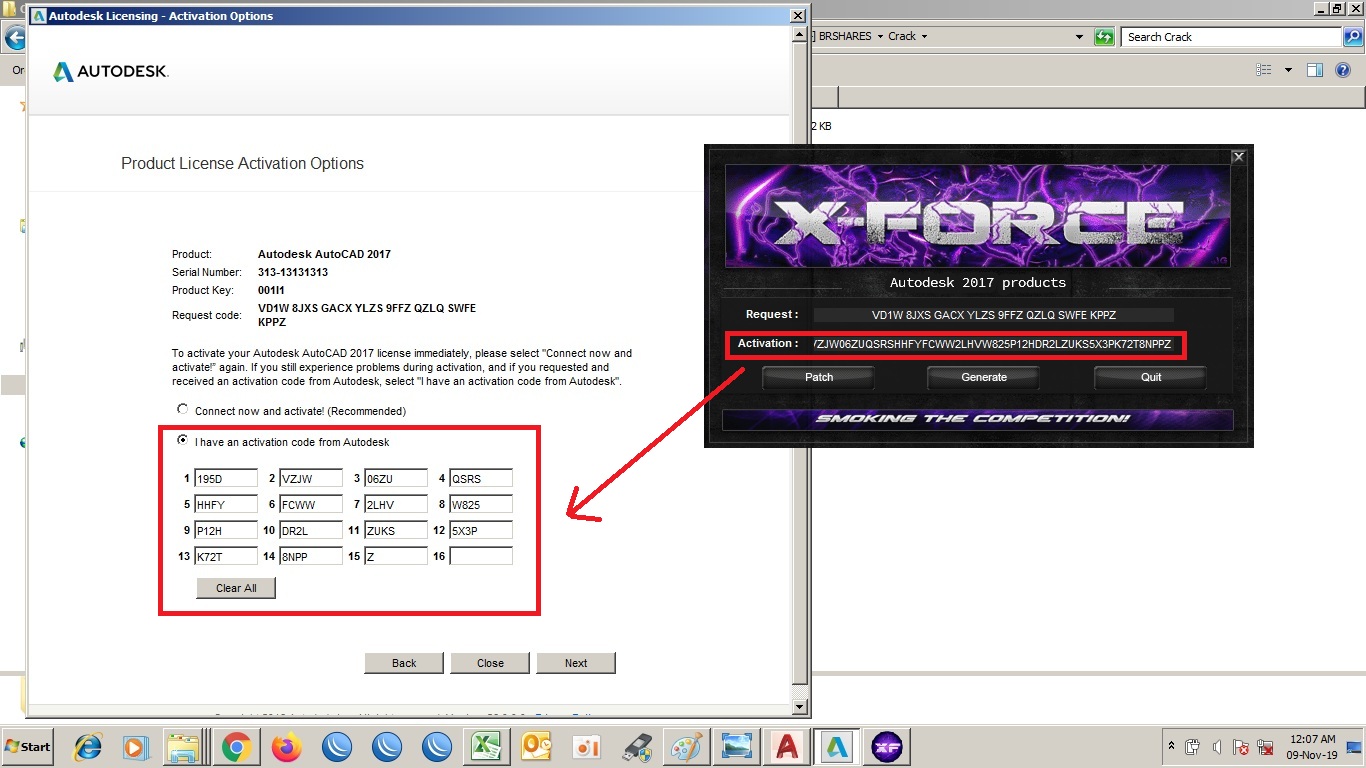The image size is (1366, 768).
Task: Select Connect now and activate option
Action: [x=182, y=409]
